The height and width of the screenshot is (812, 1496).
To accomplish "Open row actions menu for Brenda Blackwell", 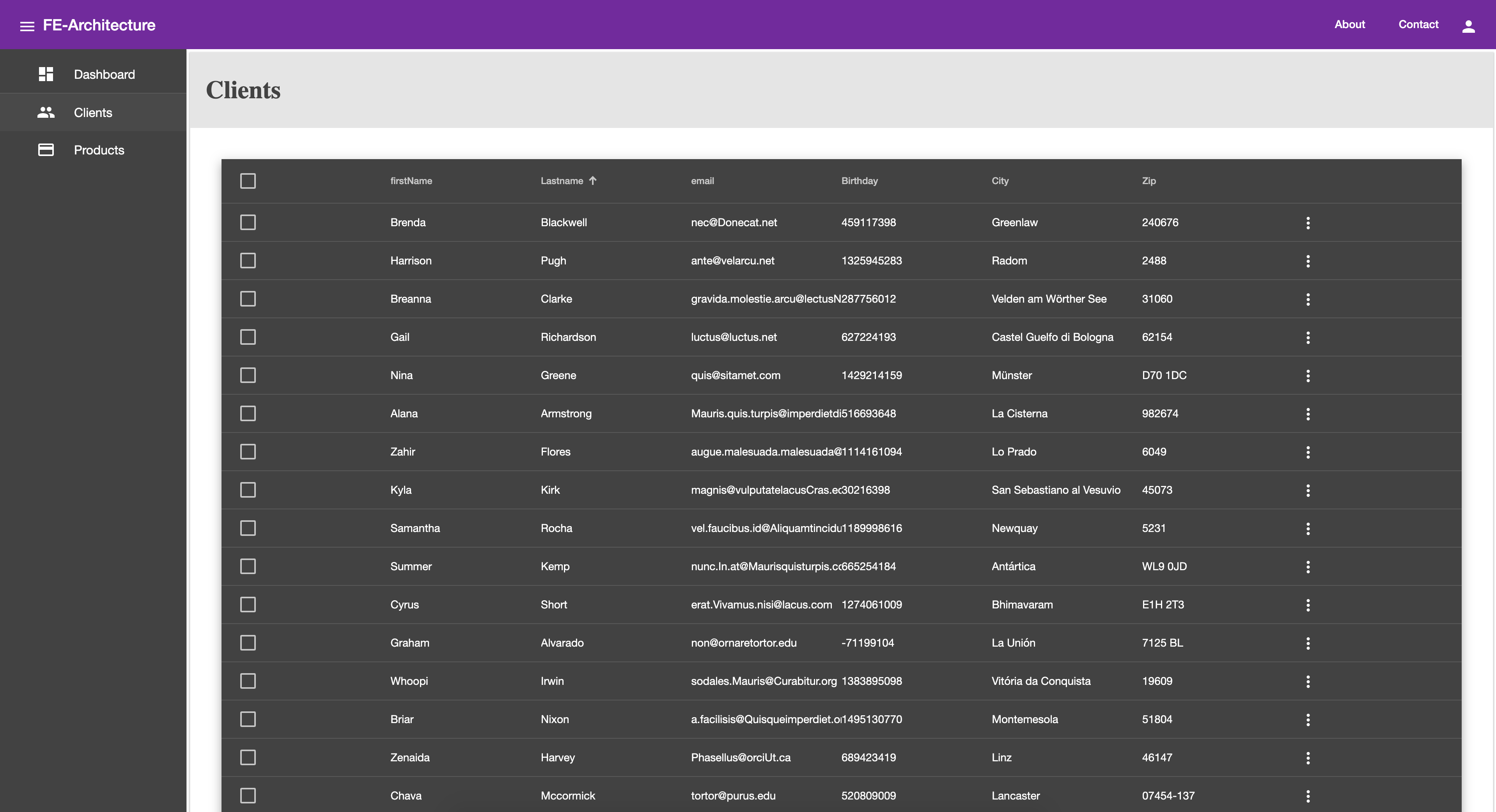I will (1308, 222).
